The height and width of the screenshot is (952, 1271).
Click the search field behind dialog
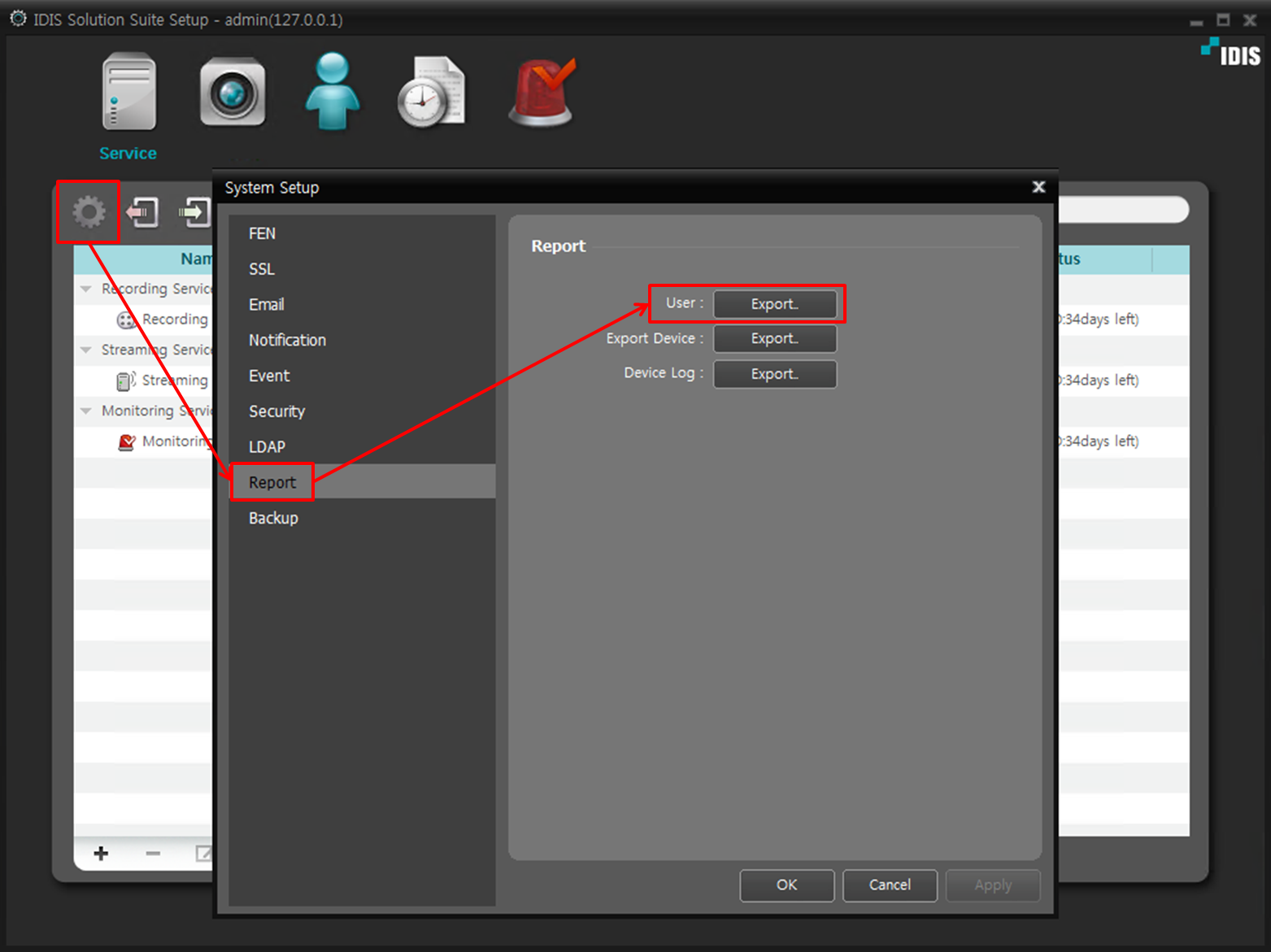(x=1124, y=210)
